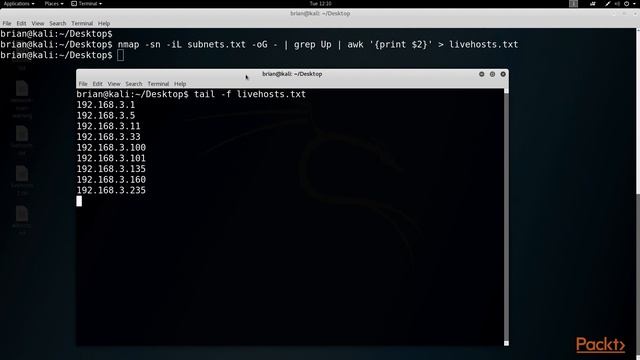Image resolution: width=640 pixels, height=360 pixels.
Task: Minimize the front terminal window
Action: click(482, 74)
